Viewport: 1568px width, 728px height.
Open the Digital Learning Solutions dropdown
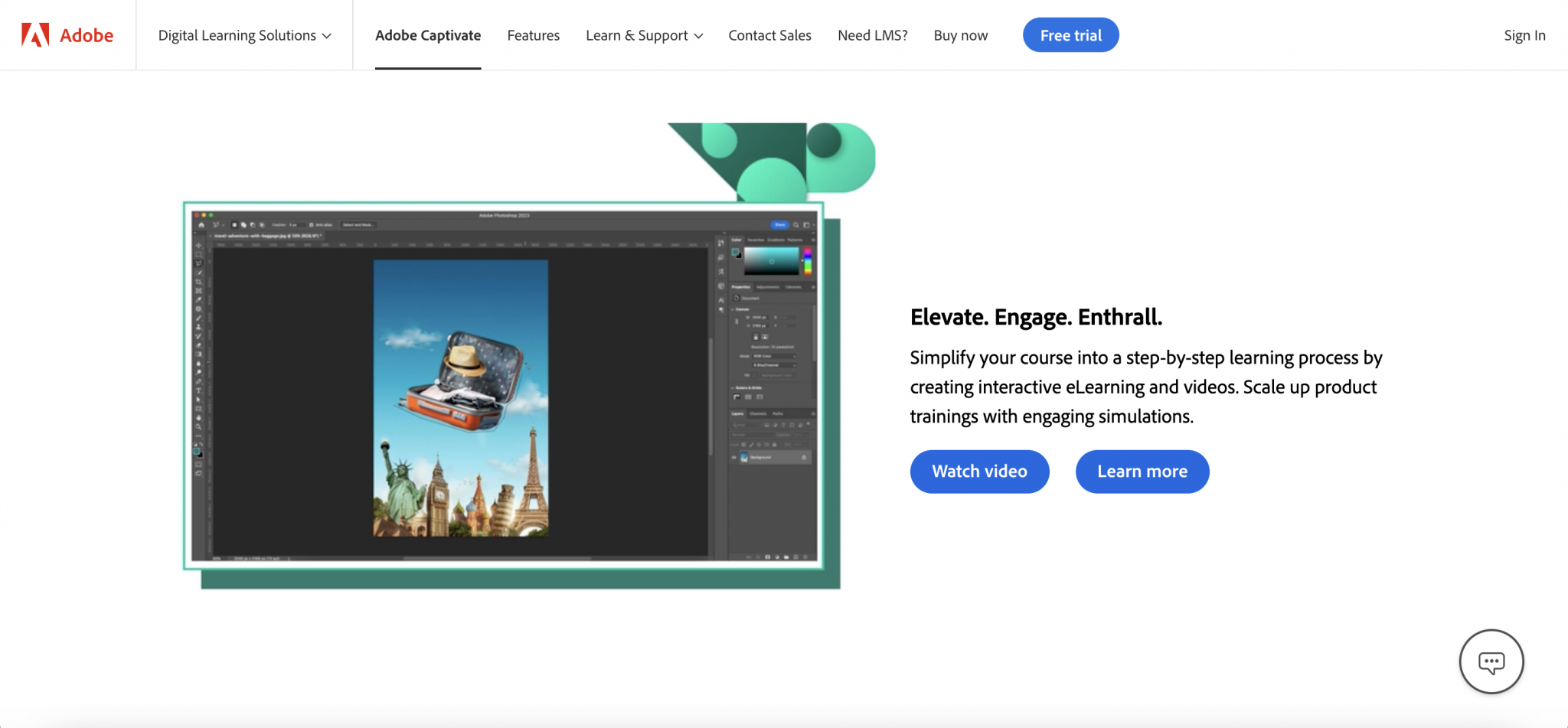pos(243,35)
